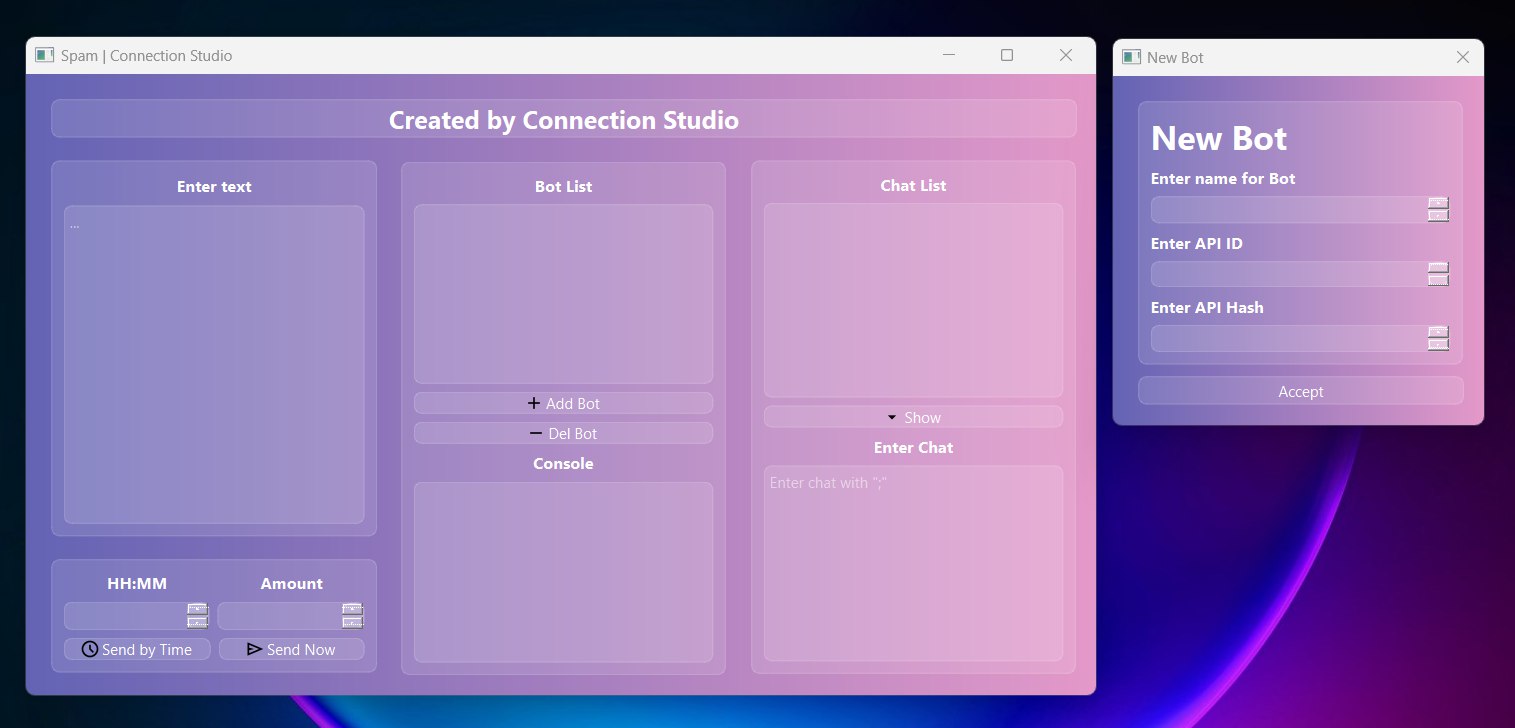Click the 'Bot List' panel label
Viewport: 1515px width, 728px height.
(564, 186)
